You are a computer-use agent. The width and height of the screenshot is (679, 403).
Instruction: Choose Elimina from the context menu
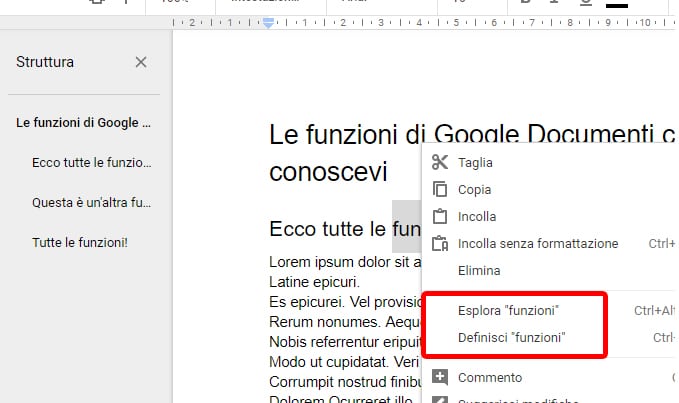coord(479,270)
